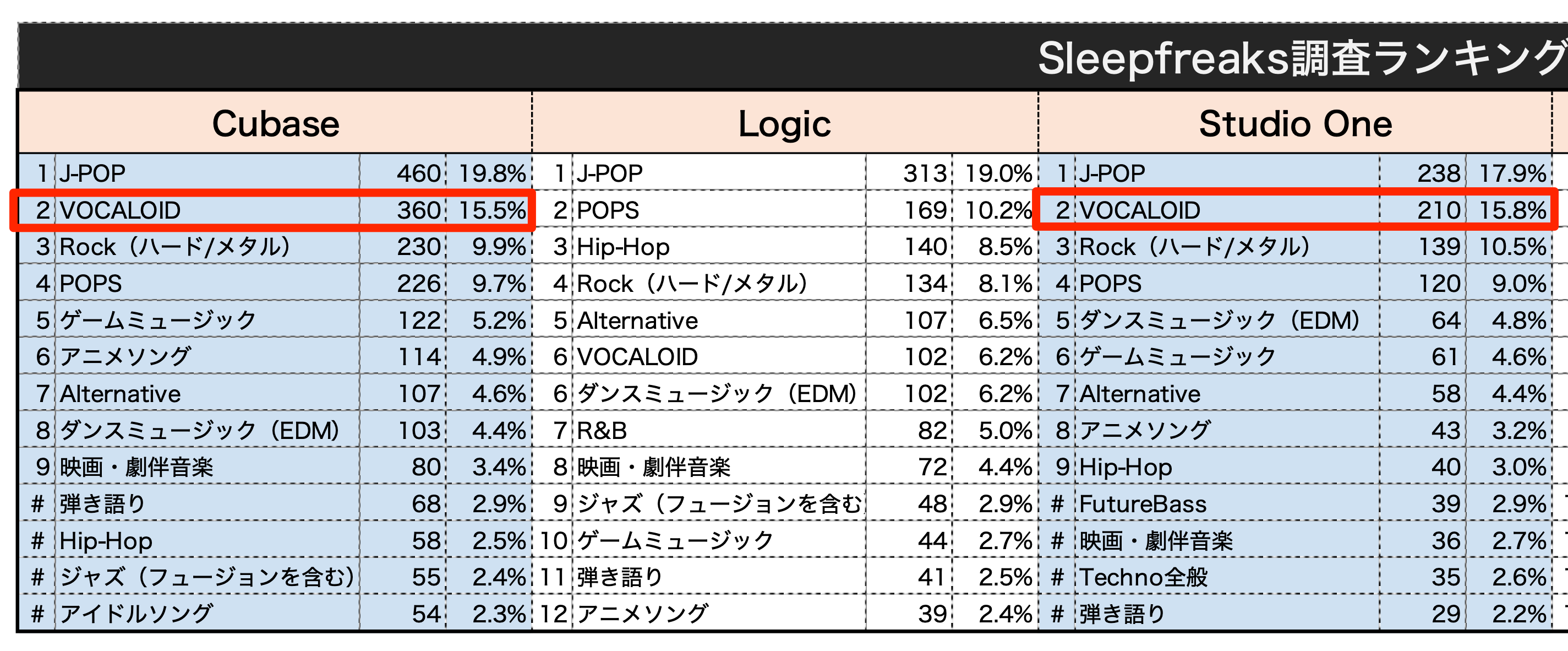Click Logic Hip-Hop genre cell
Image resolution: width=1568 pixels, height=651 pixels.
(719, 247)
